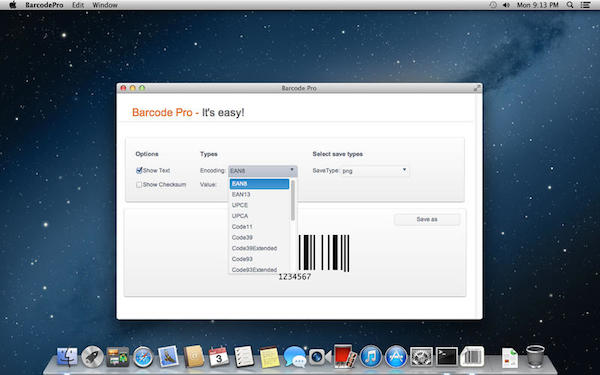Screen dimensions: 600x375
Task: Enable the Show Checksum checkbox
Action: [x=139, y=184]
